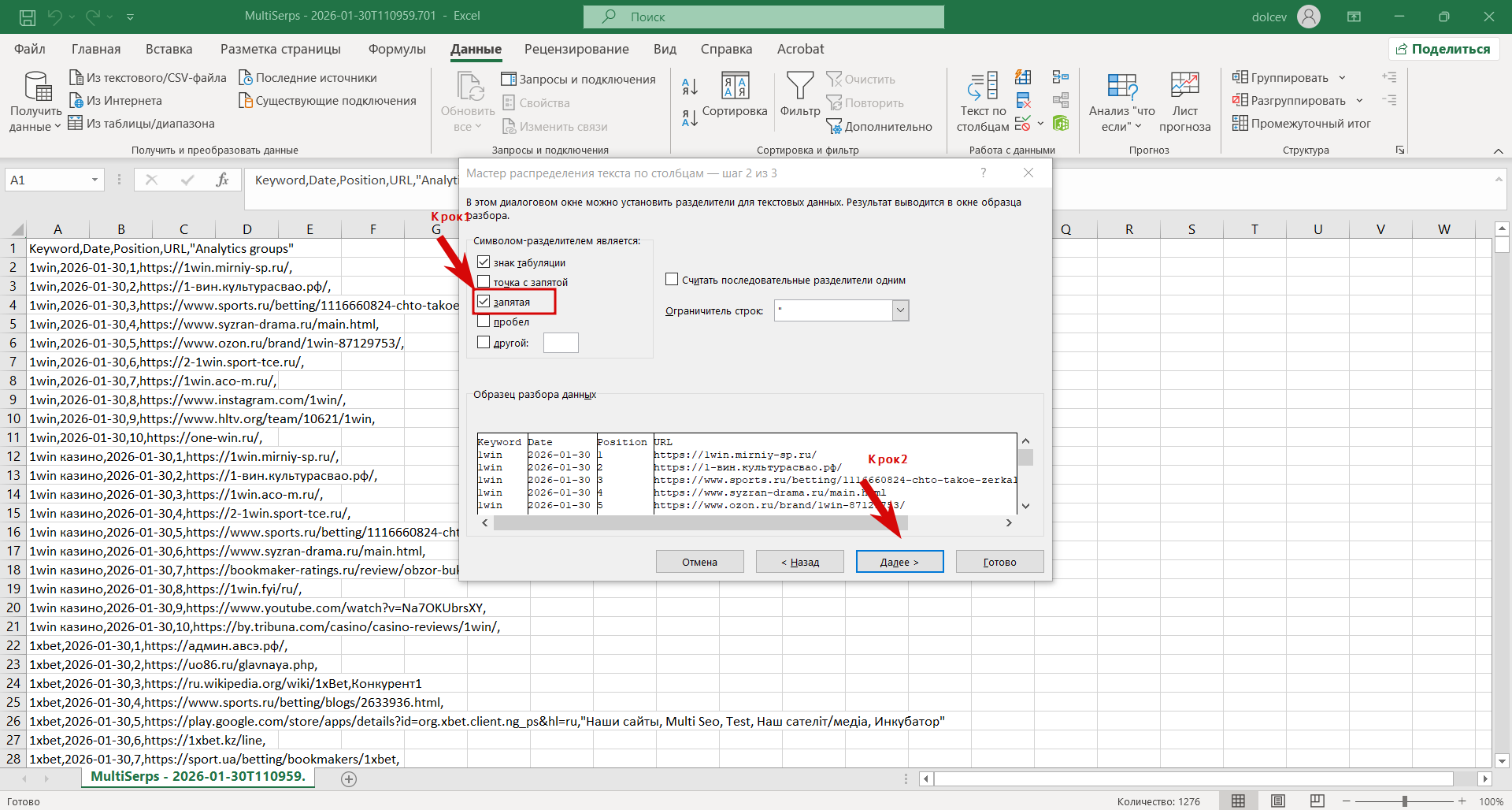Open the Sort dialog icon
The height and width of the screenshot is (810, 1512).
click(x=734, y=87)
